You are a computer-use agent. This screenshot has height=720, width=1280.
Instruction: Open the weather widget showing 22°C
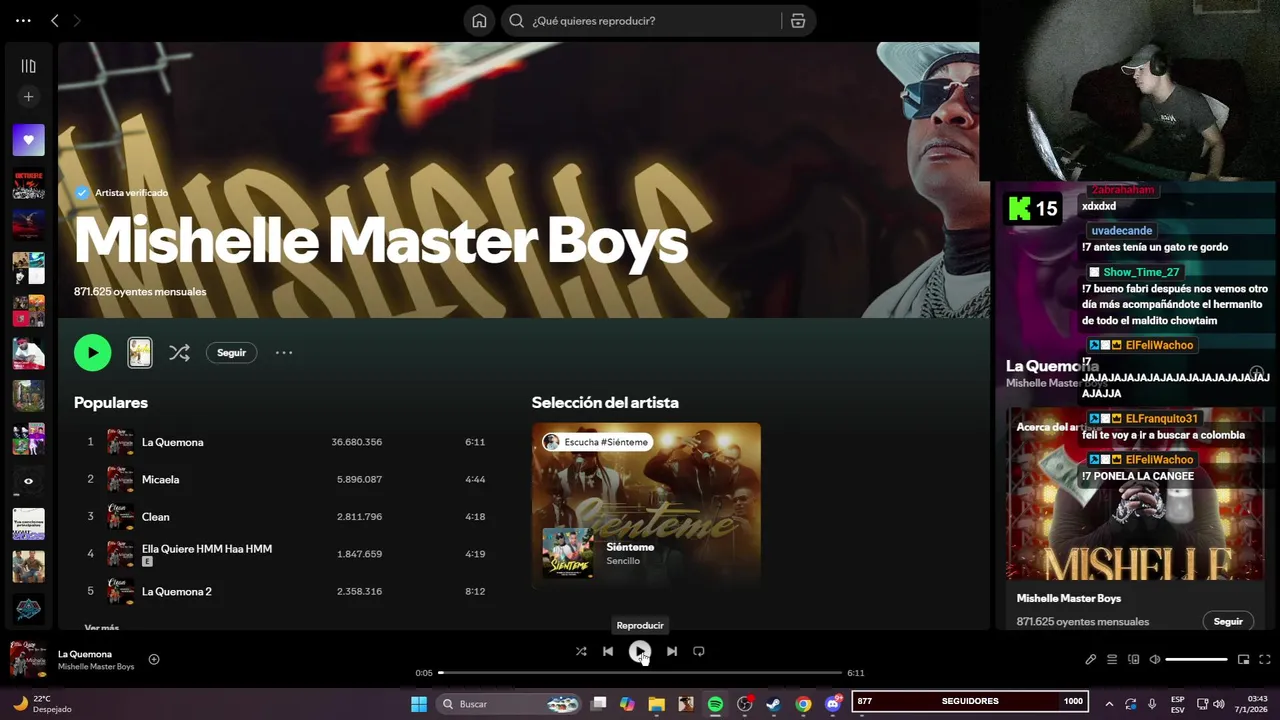click(x=41, y=704)
